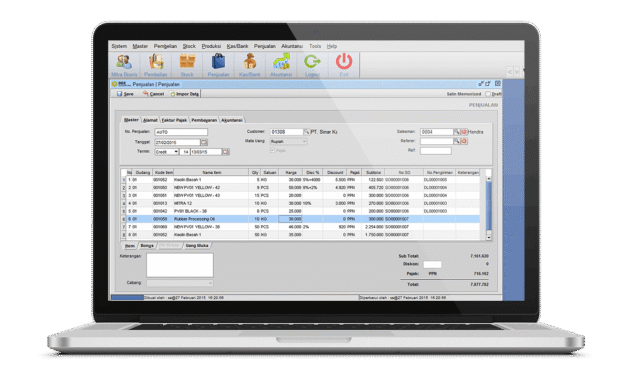The image size is (630, 380).
Task: Click the Keterangan text area
Action: click(180, 265)
